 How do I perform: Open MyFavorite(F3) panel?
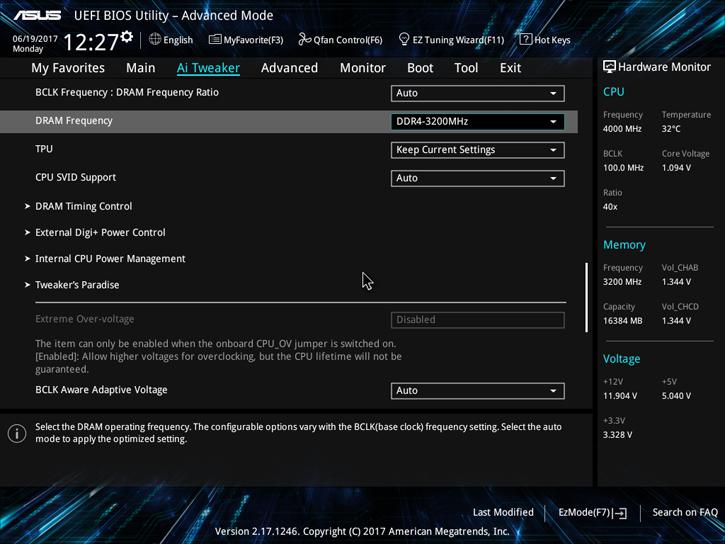[246, 40]
